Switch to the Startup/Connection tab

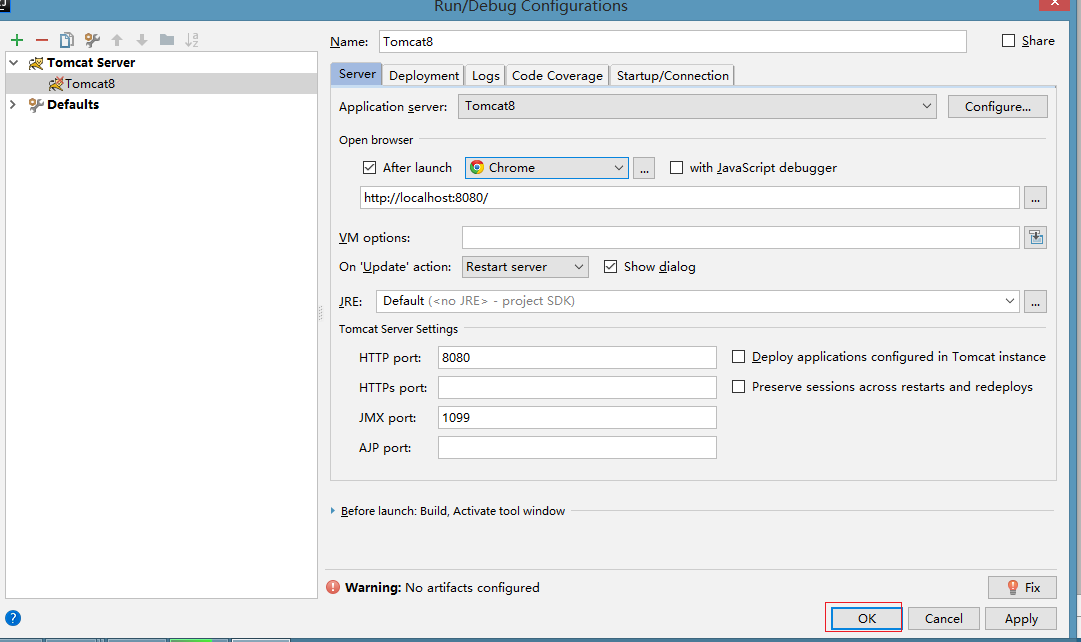(672, 76)
